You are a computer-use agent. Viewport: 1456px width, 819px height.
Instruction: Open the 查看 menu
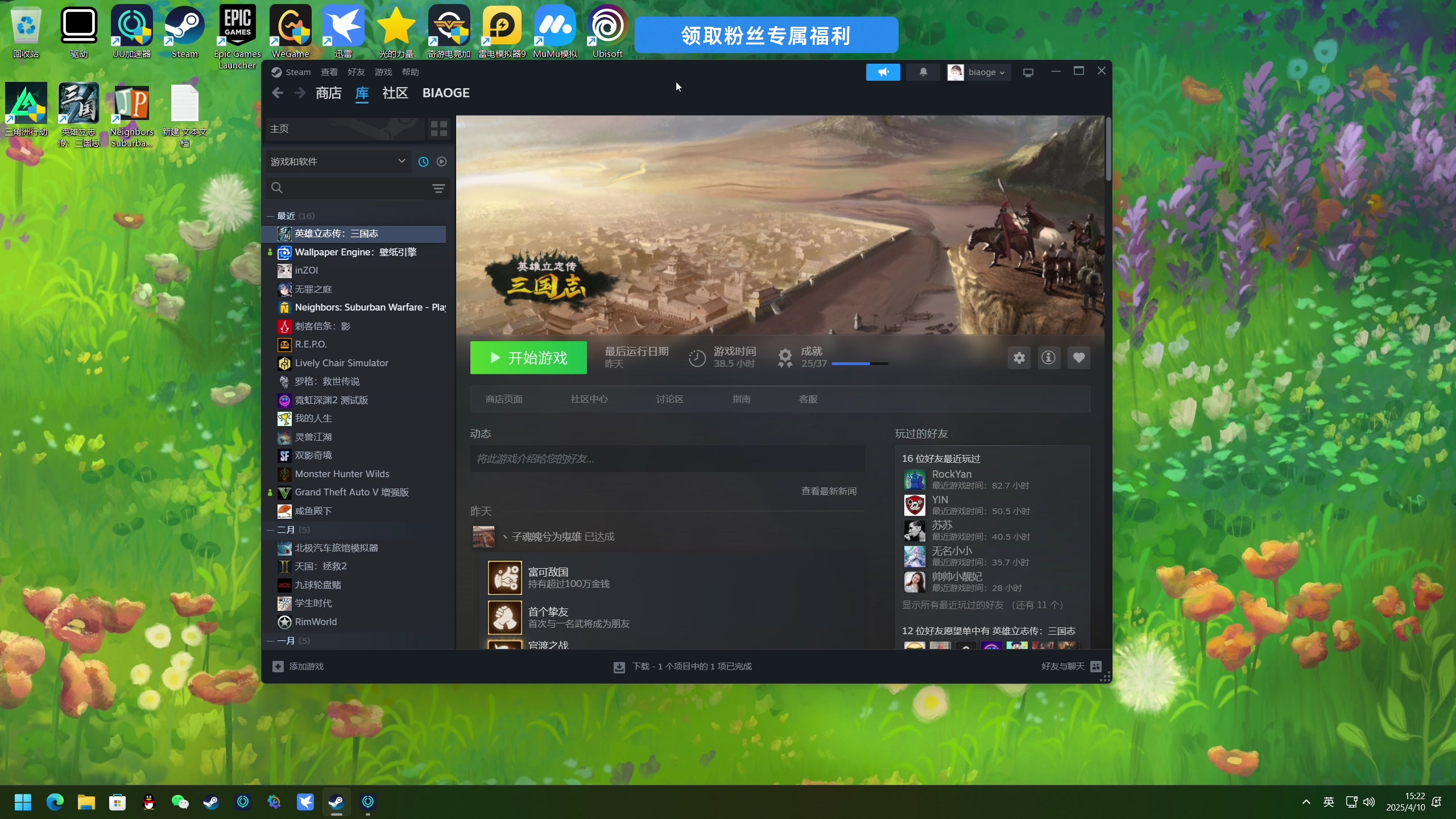[x=329, y=72]
